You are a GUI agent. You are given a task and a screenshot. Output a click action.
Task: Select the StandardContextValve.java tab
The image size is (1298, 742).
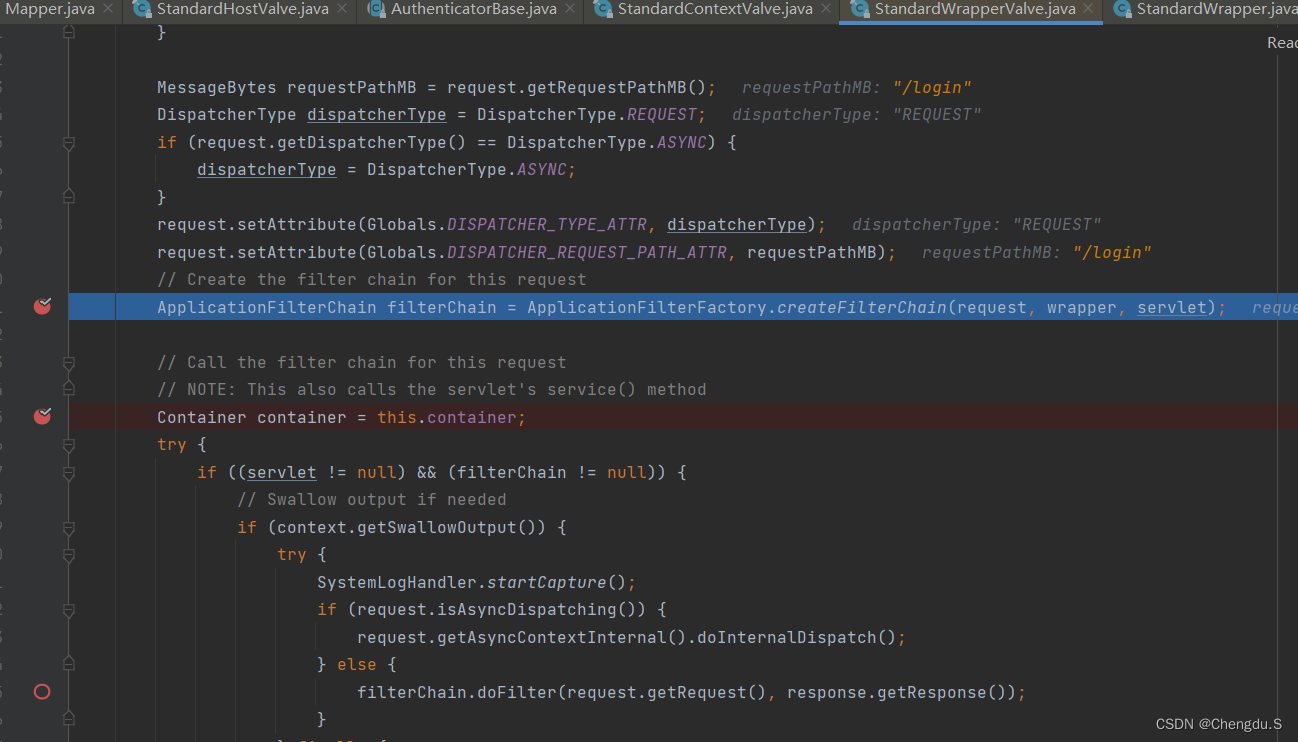point(715,10)
